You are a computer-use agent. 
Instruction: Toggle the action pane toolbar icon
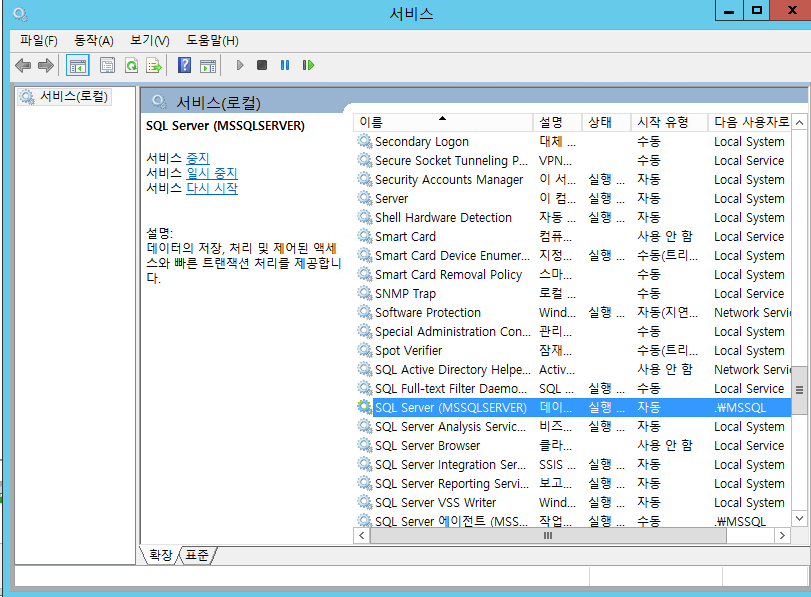tap(208, 66)
